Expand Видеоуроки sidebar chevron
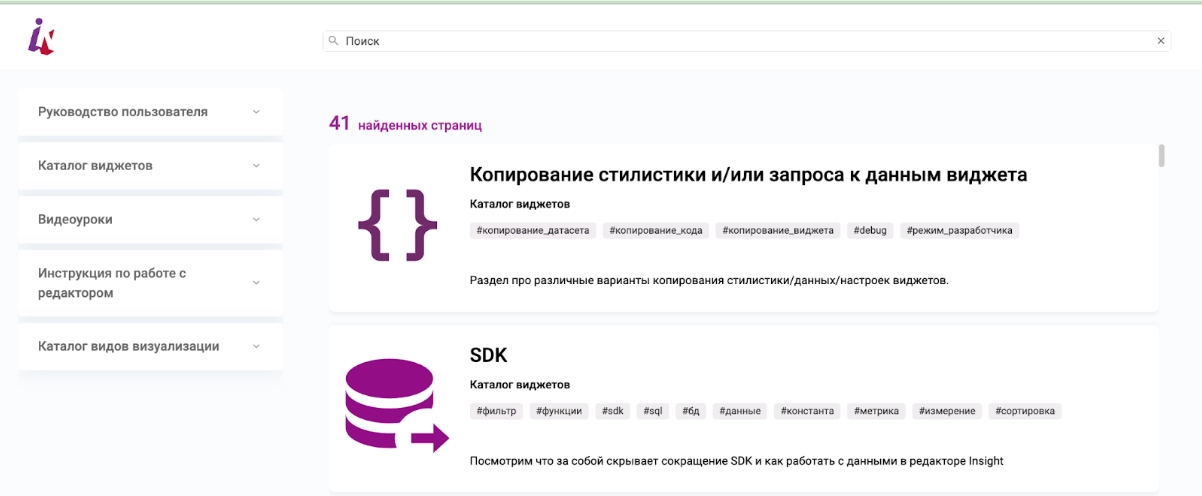 pyautogui.click(x=256, y=220)
